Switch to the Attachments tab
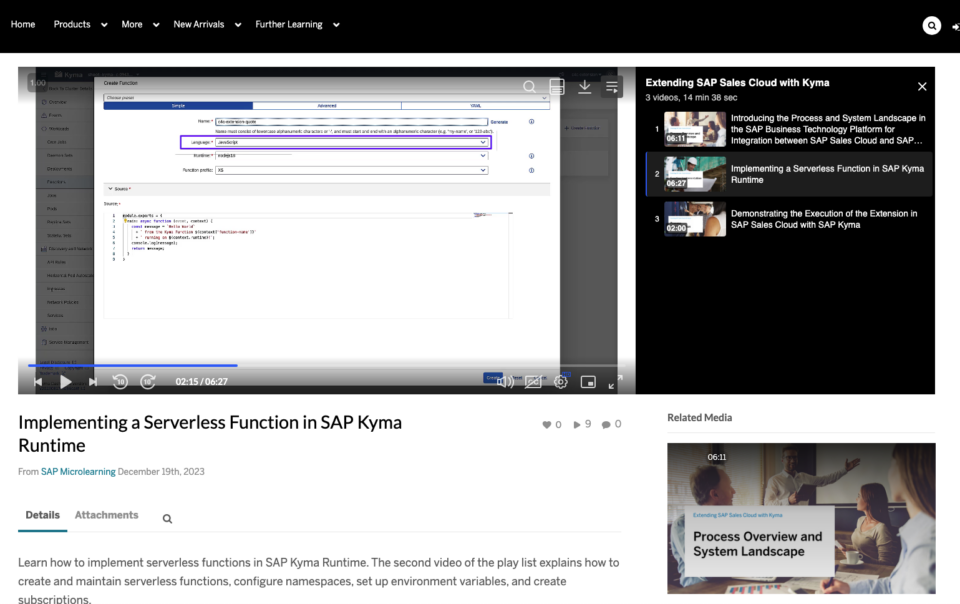The height and width of the screenshot is (604, 960). coord(107,515)
